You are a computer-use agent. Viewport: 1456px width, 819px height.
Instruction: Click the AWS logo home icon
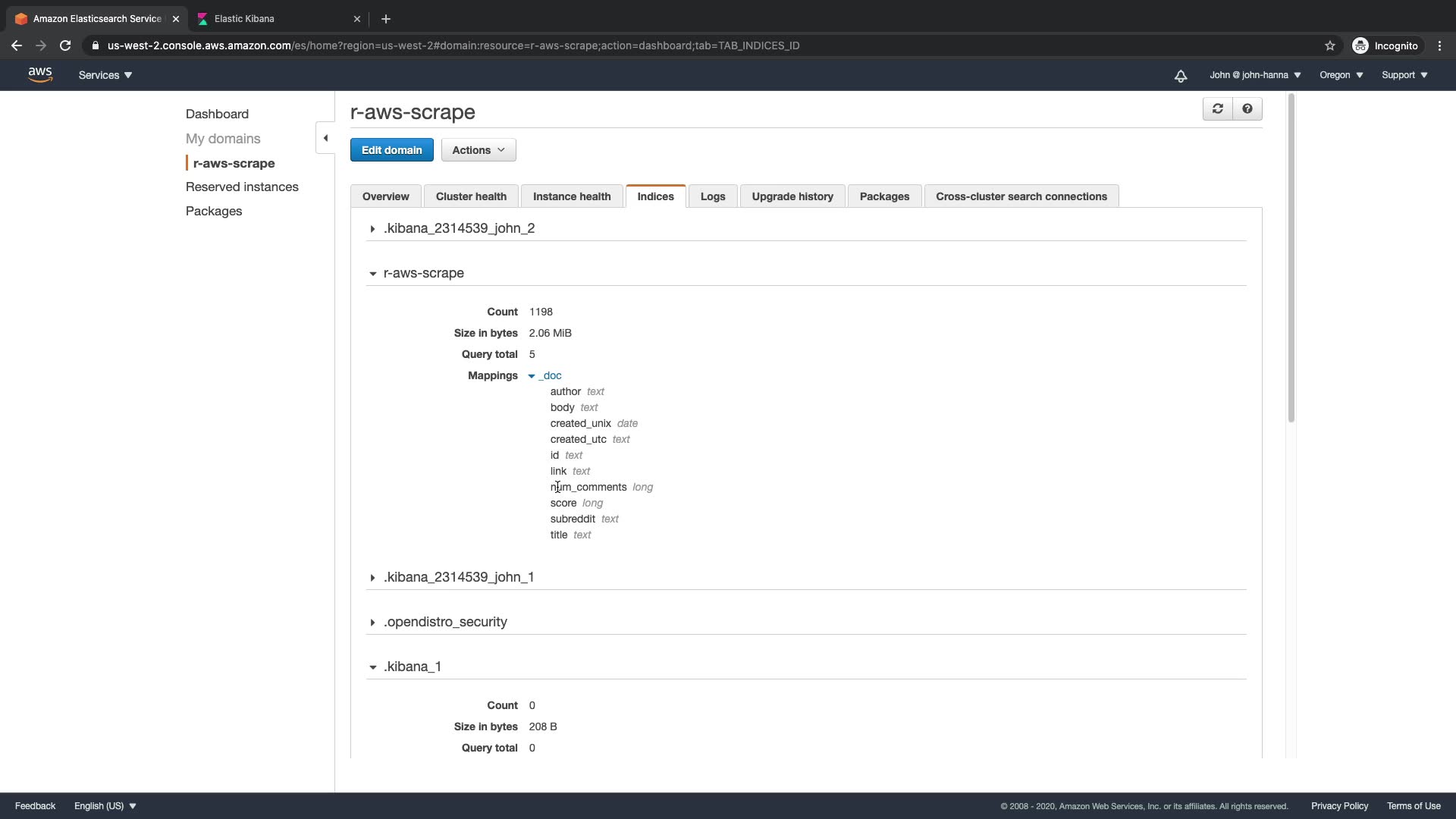[x=40, y=75]
